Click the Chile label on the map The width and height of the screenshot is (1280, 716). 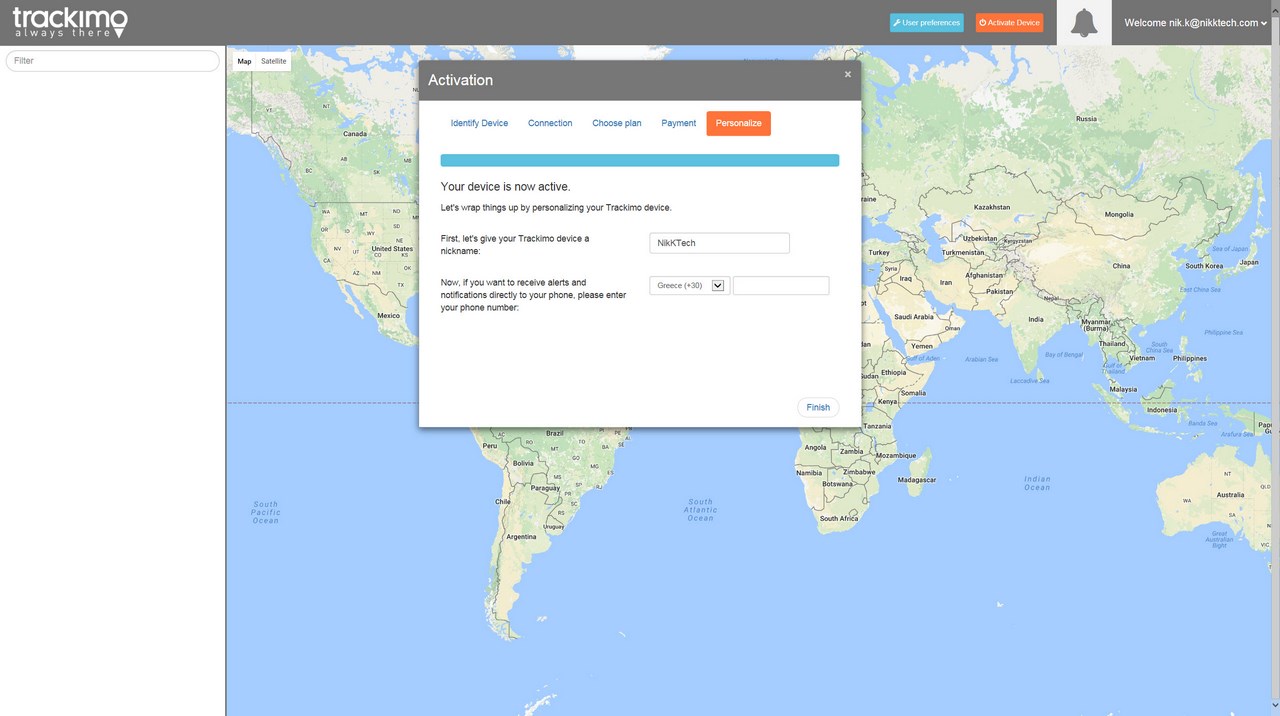[503, 502]
